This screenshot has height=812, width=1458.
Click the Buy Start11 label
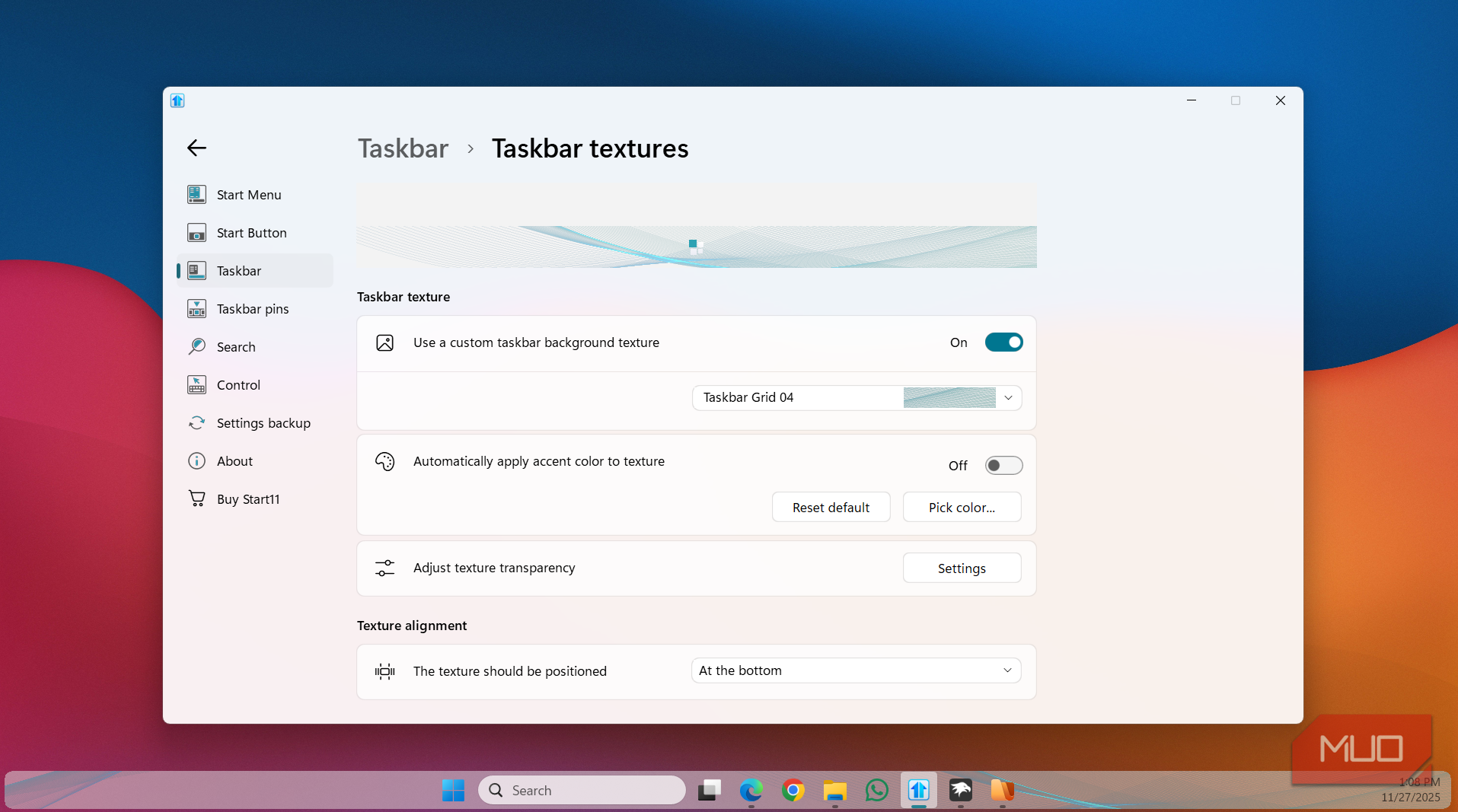[248, 499]
